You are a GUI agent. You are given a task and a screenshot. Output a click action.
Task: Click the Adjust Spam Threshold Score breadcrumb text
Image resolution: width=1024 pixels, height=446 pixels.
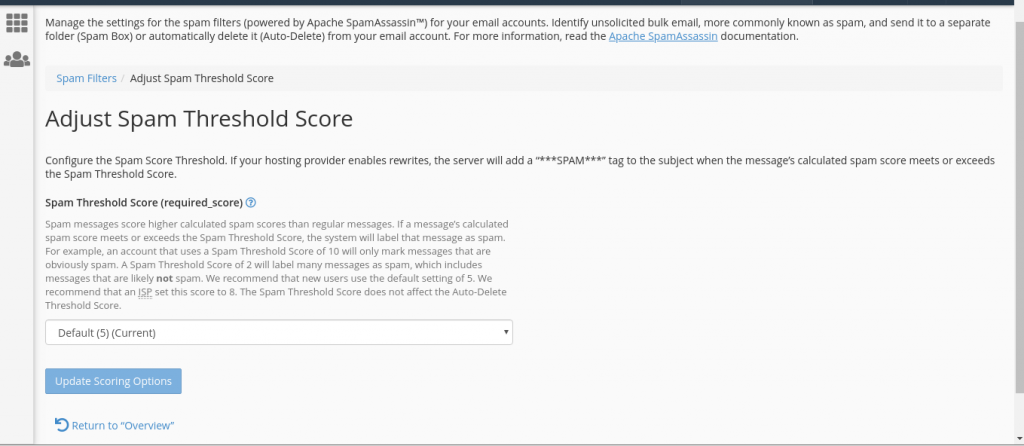[x=202, y=78]
